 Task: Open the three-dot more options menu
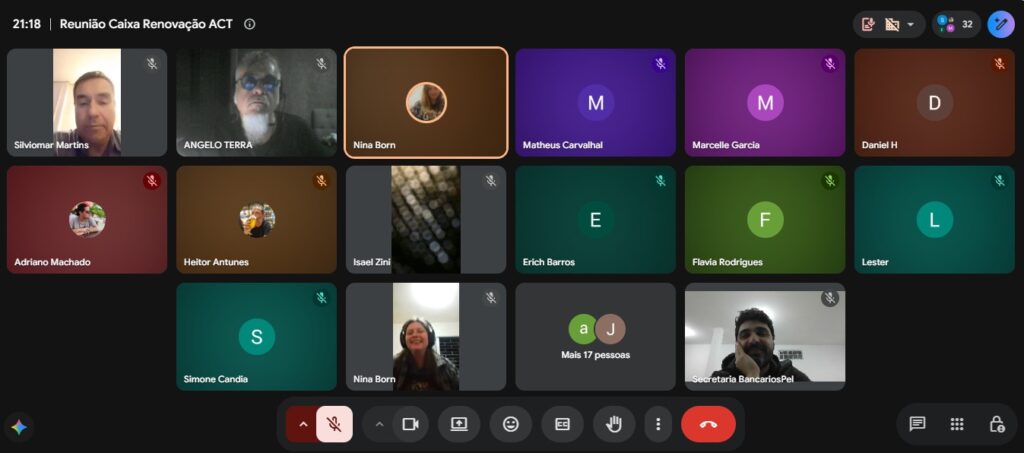(x=658, y=424)
